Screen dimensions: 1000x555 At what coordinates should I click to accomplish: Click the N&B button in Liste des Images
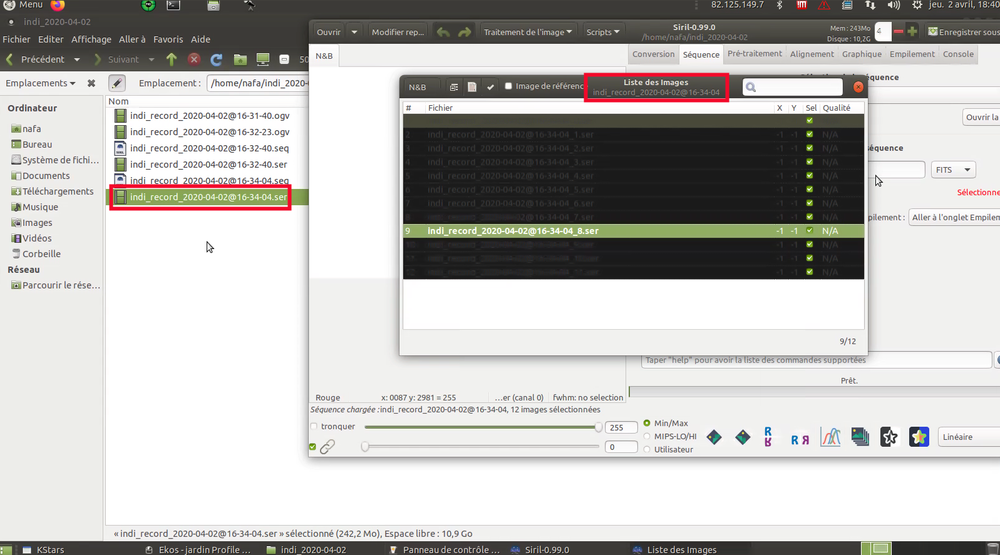(x=417, y=87)
